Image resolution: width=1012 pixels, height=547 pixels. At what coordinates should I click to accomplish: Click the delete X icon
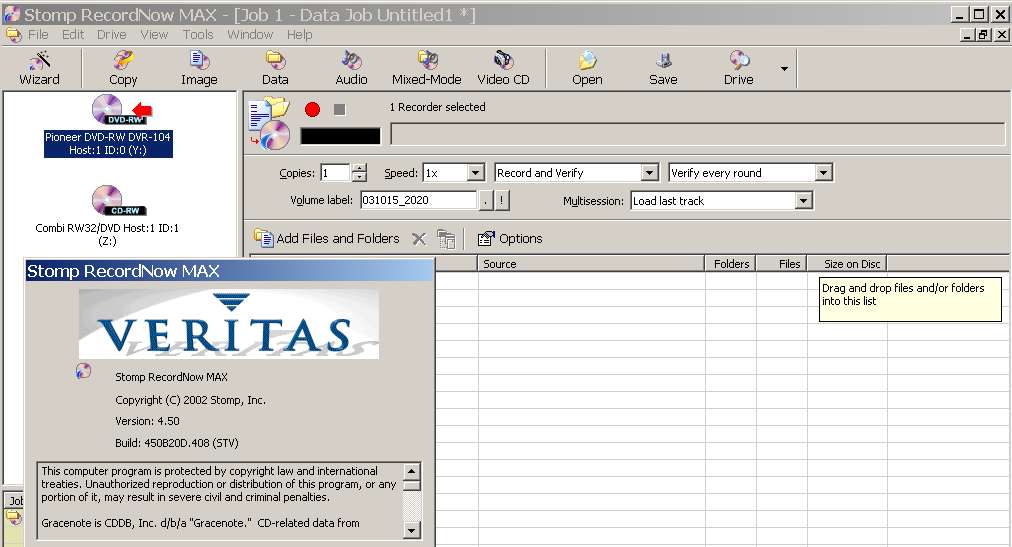pyautogui.click(x=419, y=239)
